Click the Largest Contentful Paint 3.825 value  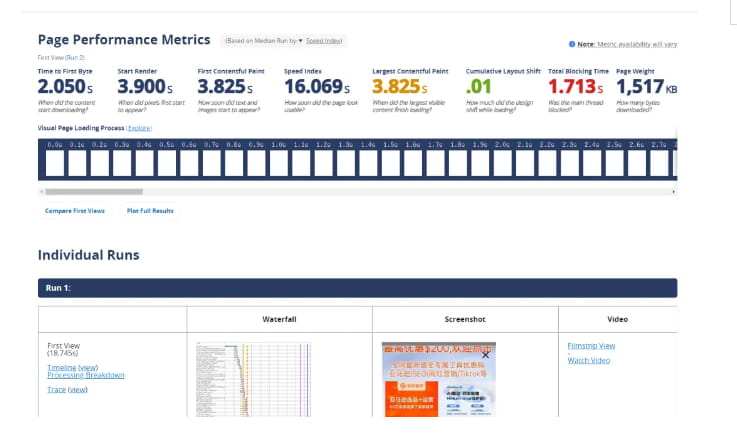pos(397,88)
